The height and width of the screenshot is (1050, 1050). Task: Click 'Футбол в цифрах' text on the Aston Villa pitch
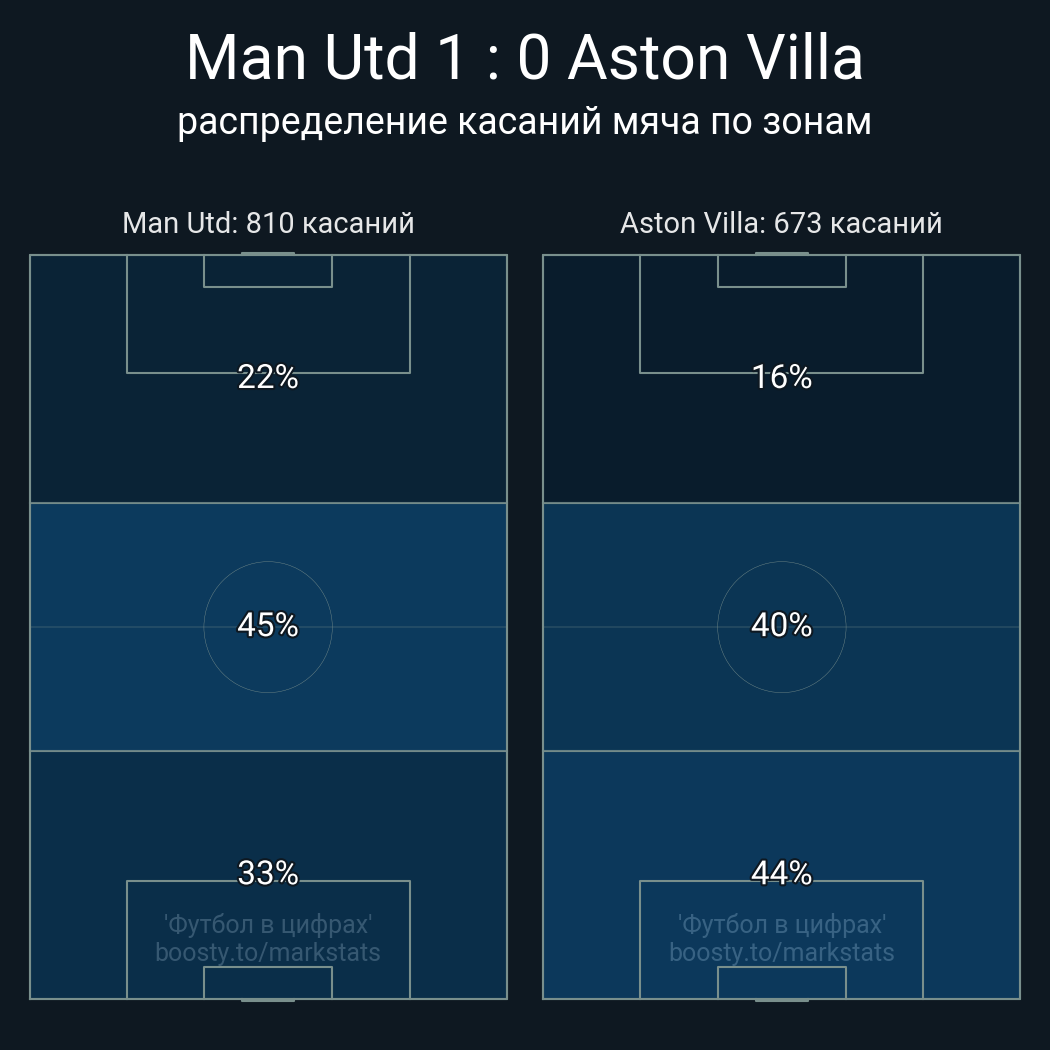(781, 924)
